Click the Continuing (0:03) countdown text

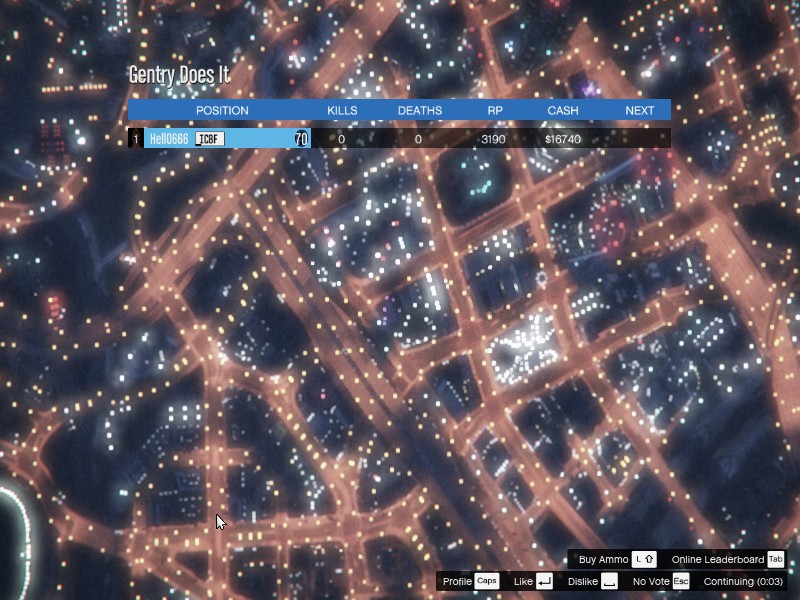point(743,581)
